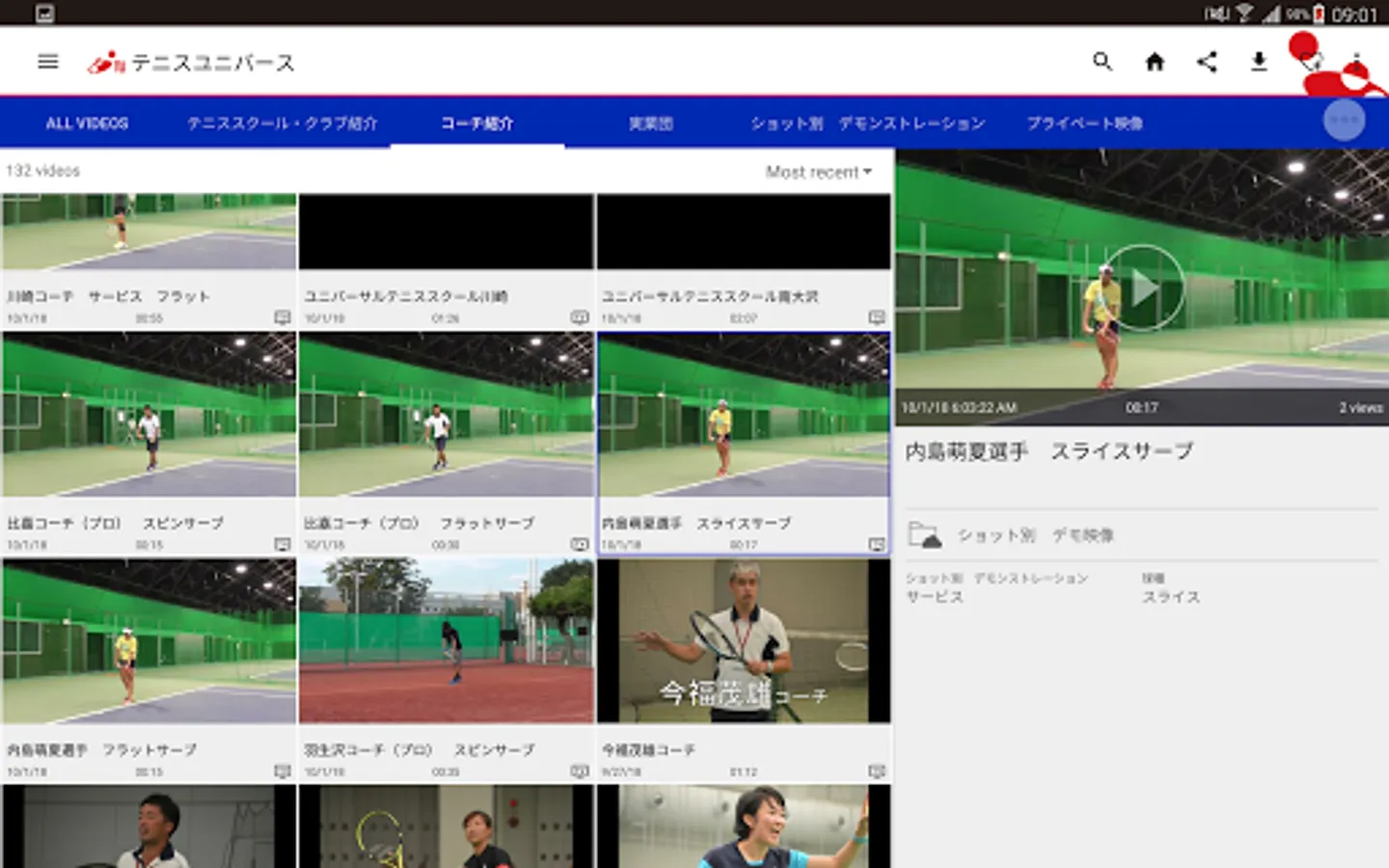This screenshot has height=868, width=1389.
Task: Open the ショット別 デモンストレーション tab
Action: point(868,122)
